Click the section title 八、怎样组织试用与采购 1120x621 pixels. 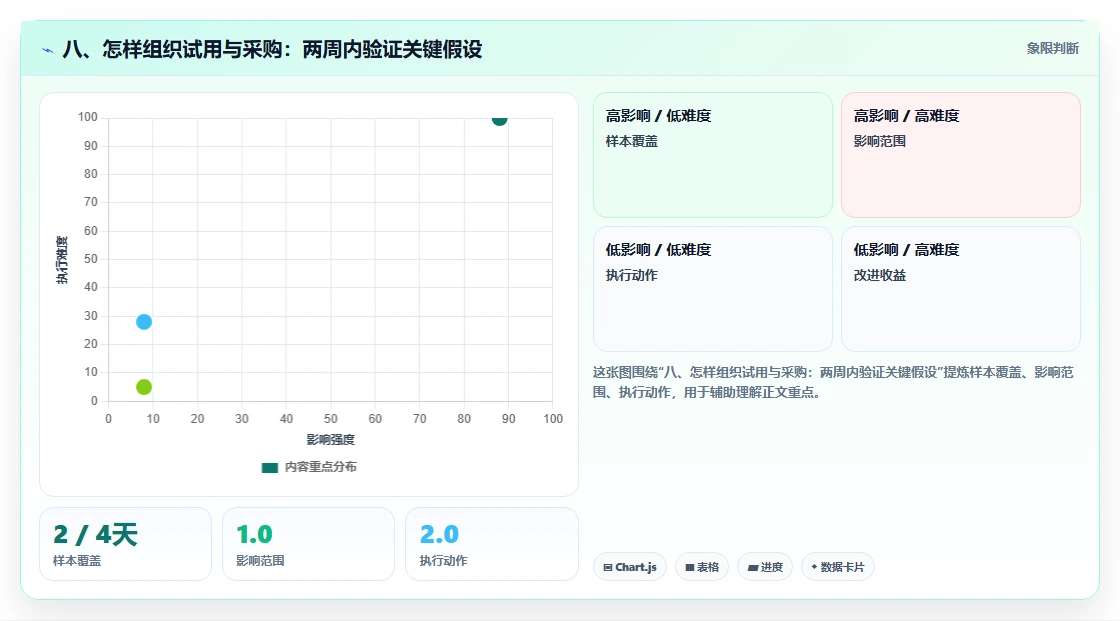pos(272,49)
